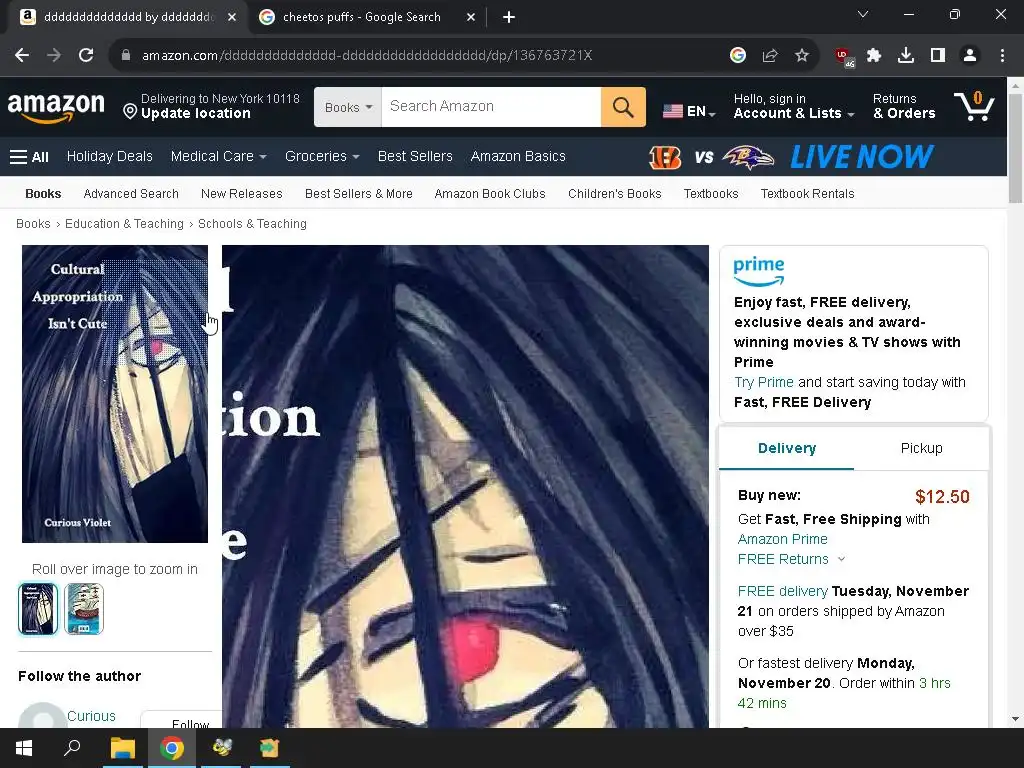Open the All hamburger menu
1024x768 pixels.
click(x=29, y=157)
